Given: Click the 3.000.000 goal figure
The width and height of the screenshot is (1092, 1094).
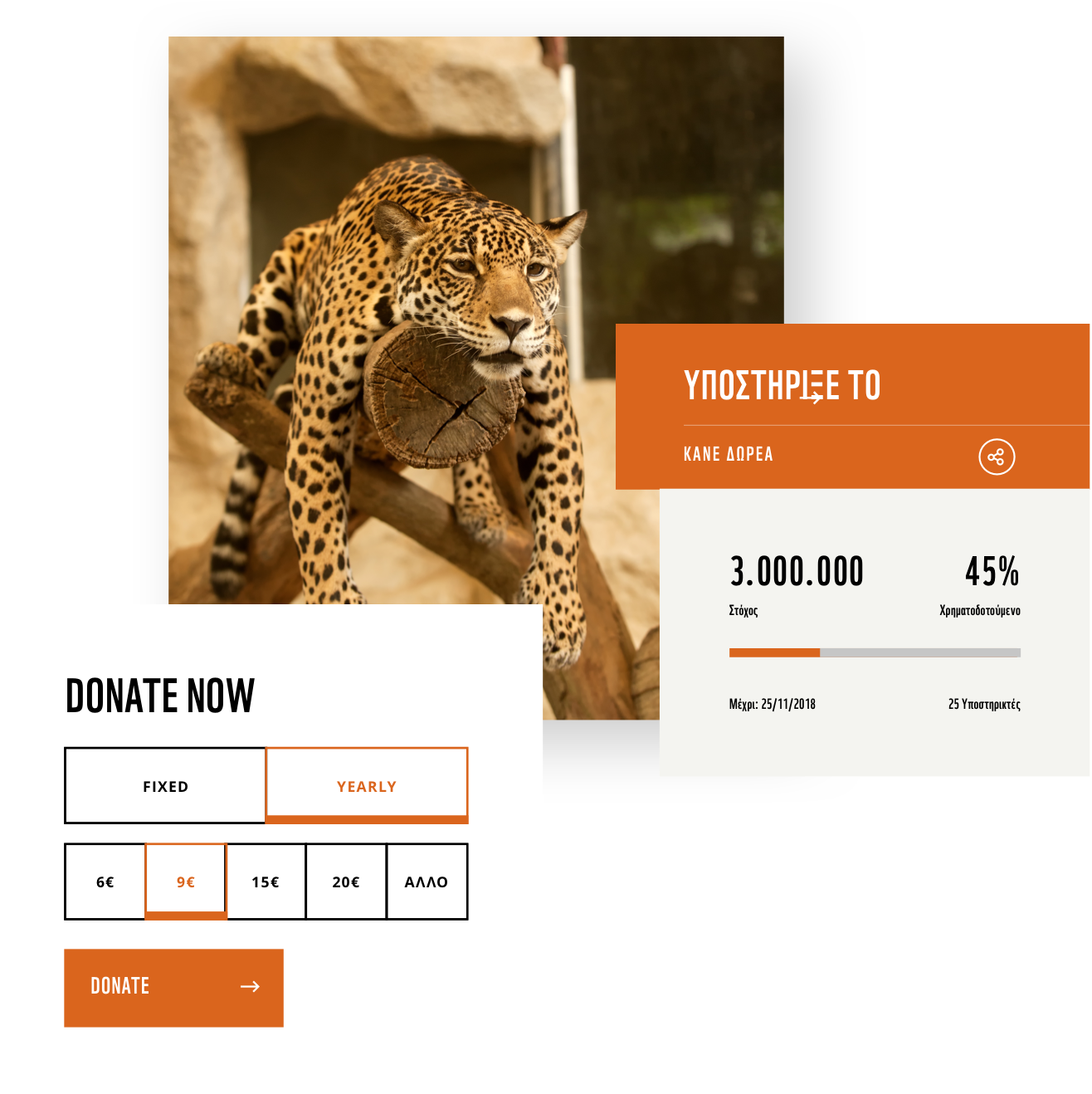Looking at the screenshot, I should click(797, 572).
